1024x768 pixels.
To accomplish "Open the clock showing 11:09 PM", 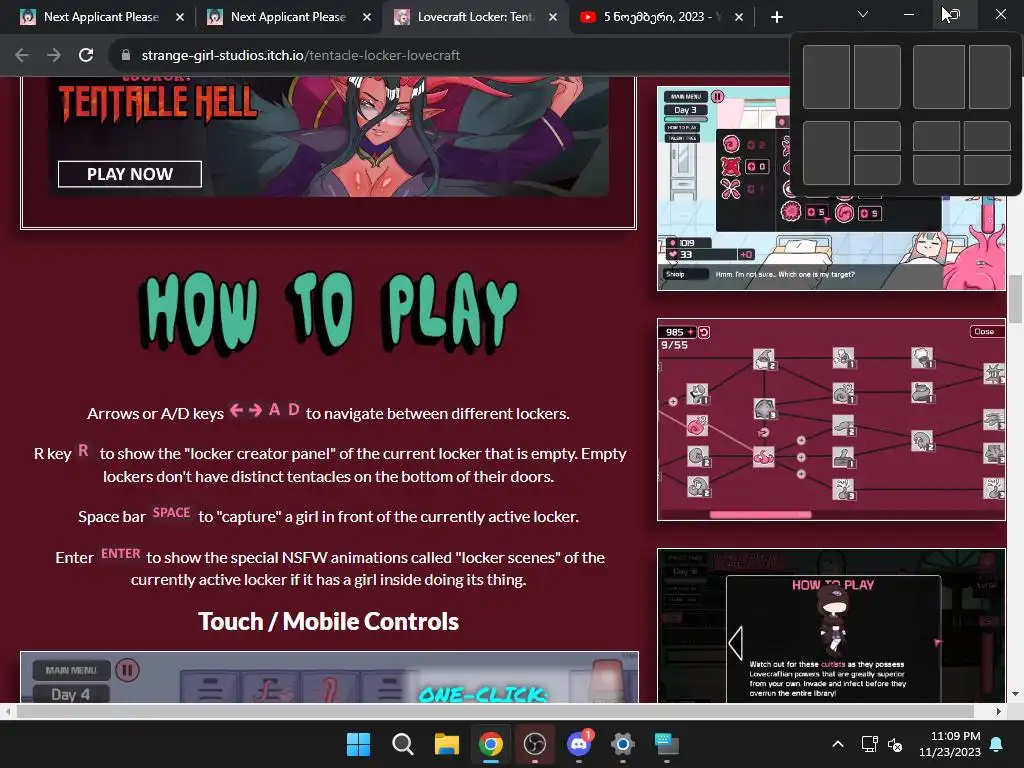I will [x=950, y=744].
